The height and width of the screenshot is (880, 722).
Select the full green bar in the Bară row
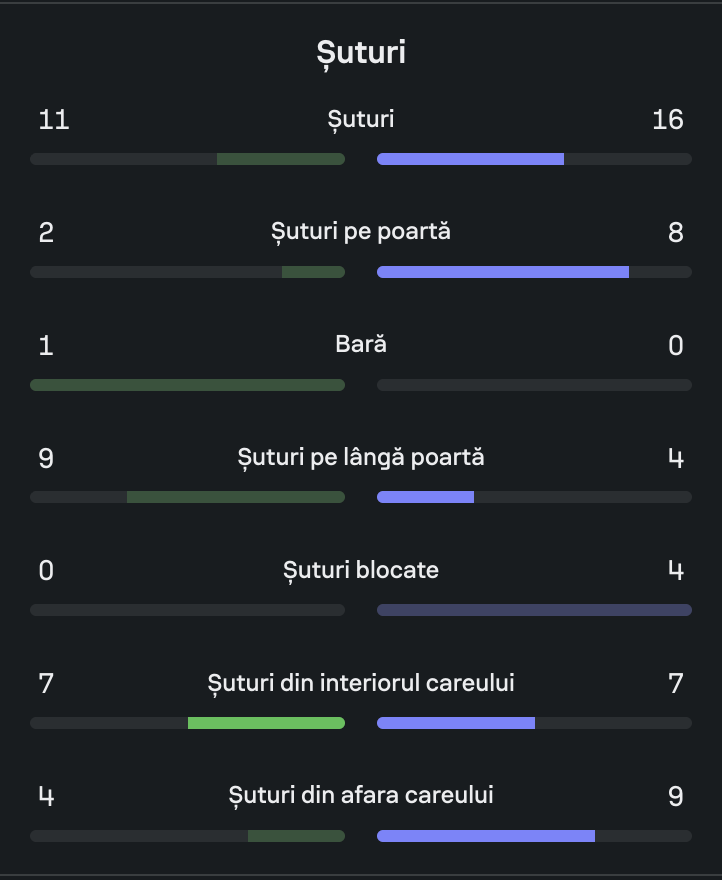[x=187, y=385]
